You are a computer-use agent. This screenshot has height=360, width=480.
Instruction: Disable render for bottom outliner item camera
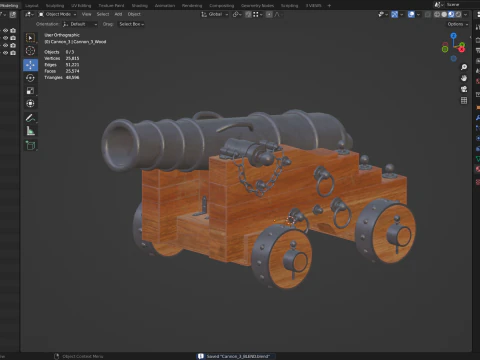13,53
